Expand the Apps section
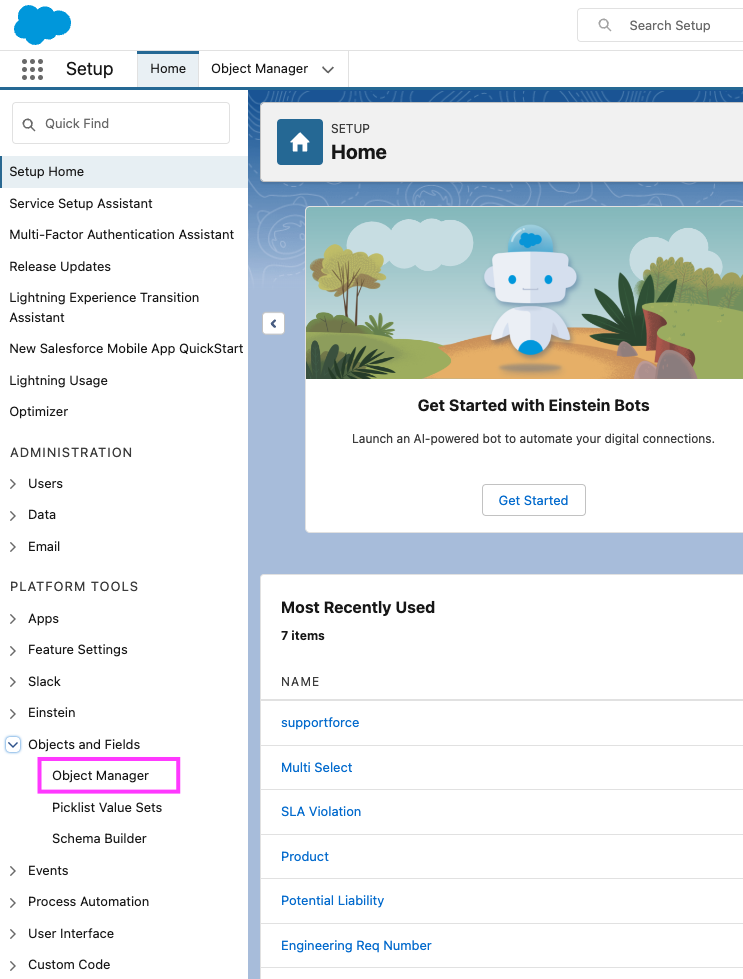Screen dimensions: 743x979 (x=13, y=619)
